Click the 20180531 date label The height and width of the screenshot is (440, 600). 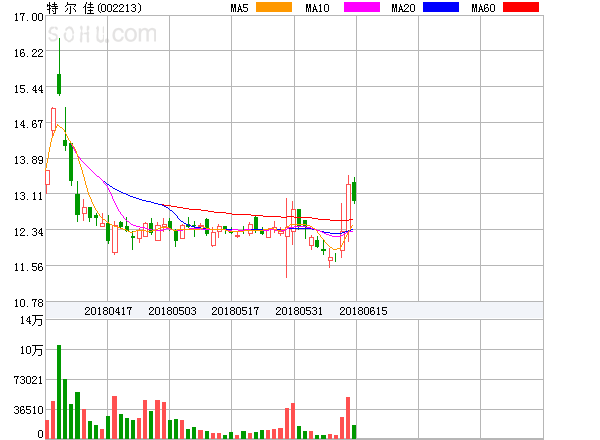pos(299,311)
